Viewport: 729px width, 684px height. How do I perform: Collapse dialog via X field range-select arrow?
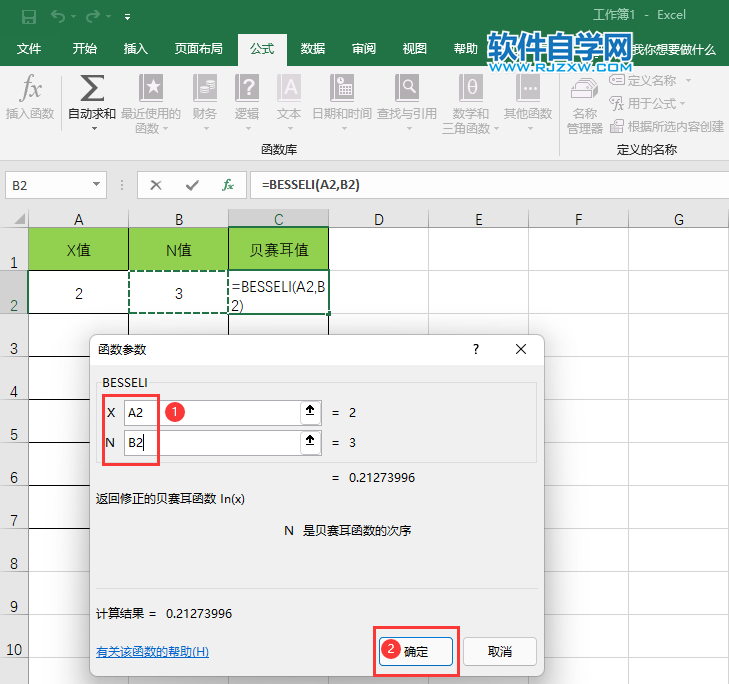tap(310, 412)
